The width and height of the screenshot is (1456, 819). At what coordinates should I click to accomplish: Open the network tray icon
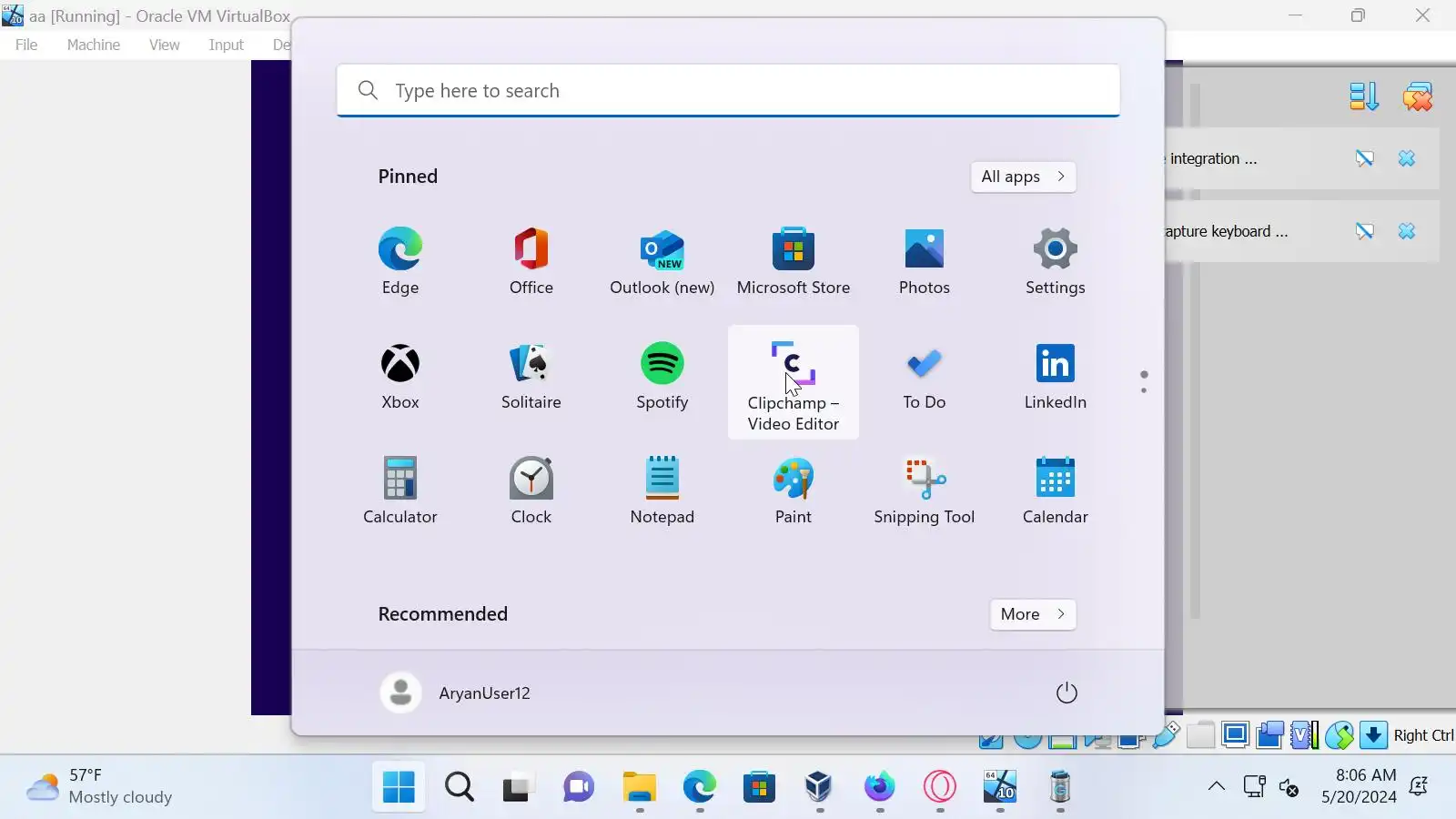[x=1254, y=786]
